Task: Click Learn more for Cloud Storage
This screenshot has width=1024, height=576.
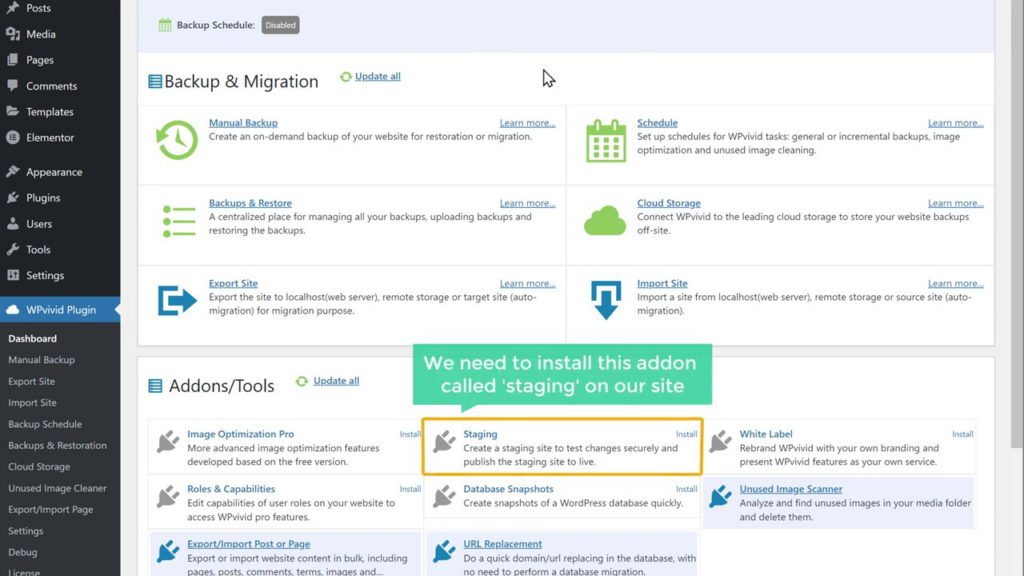Action: pyautogui.click(x=956, y=203)
